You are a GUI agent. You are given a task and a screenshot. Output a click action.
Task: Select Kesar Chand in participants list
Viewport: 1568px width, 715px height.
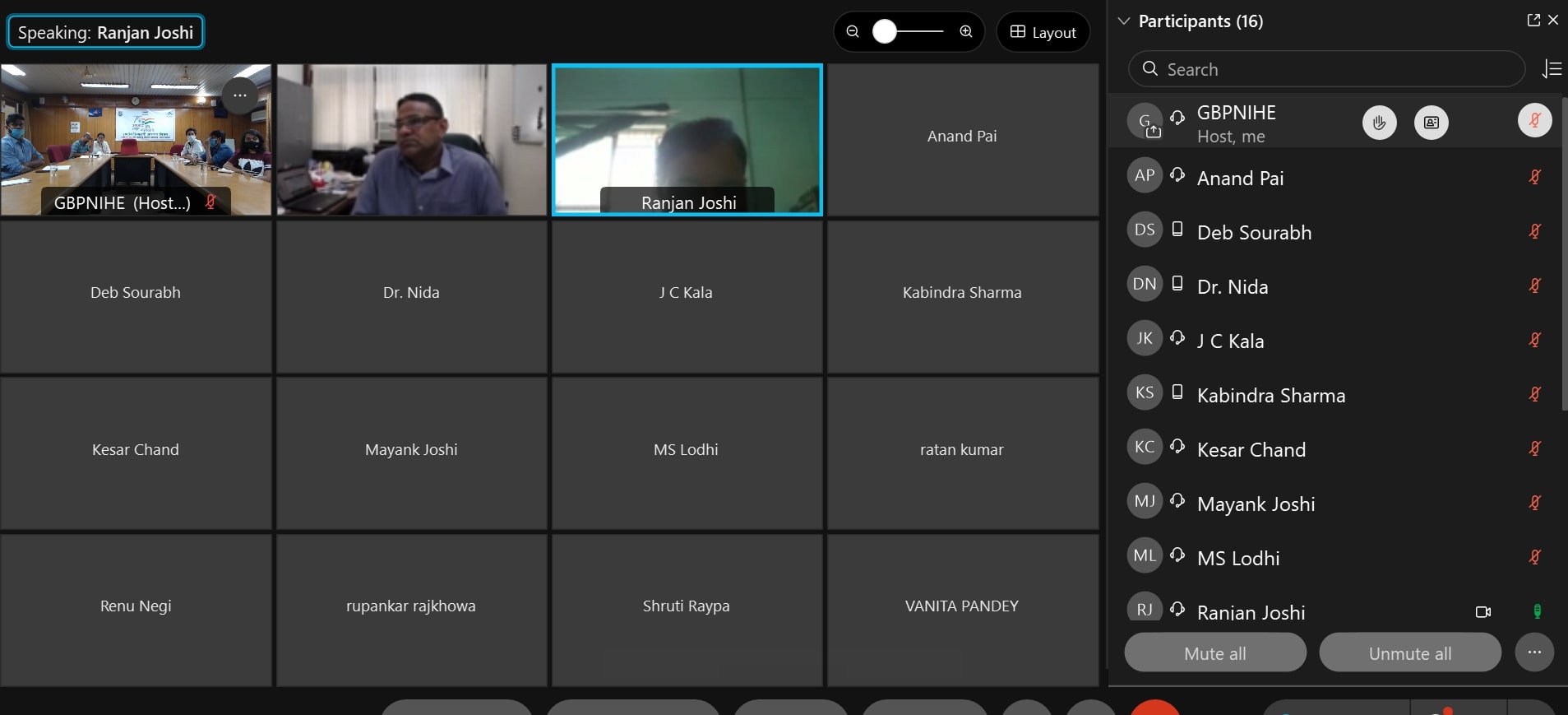point(1251,450)
